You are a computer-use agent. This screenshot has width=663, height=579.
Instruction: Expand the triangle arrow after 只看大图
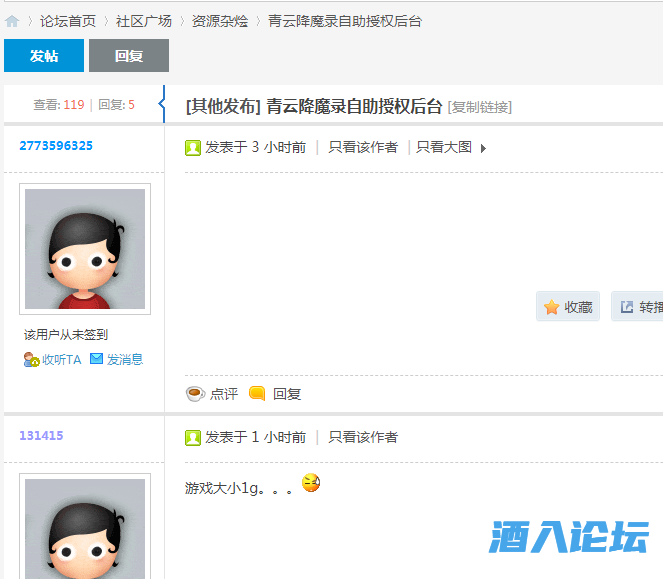coord(483,148)
